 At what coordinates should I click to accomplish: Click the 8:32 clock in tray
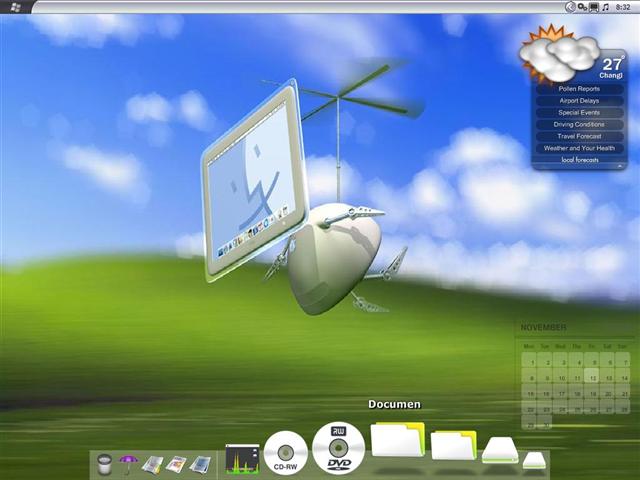623,7
